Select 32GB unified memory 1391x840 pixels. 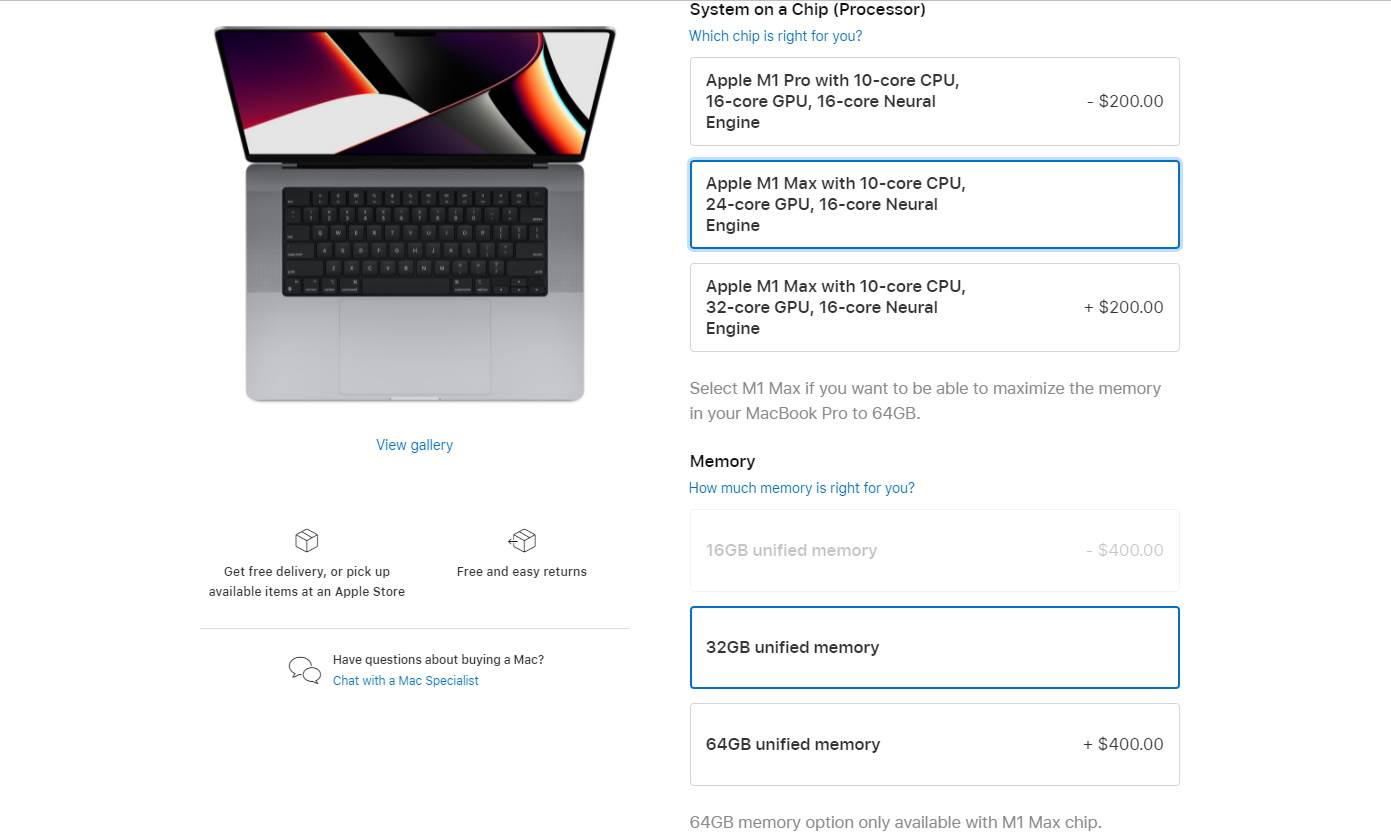pos(934,647)
